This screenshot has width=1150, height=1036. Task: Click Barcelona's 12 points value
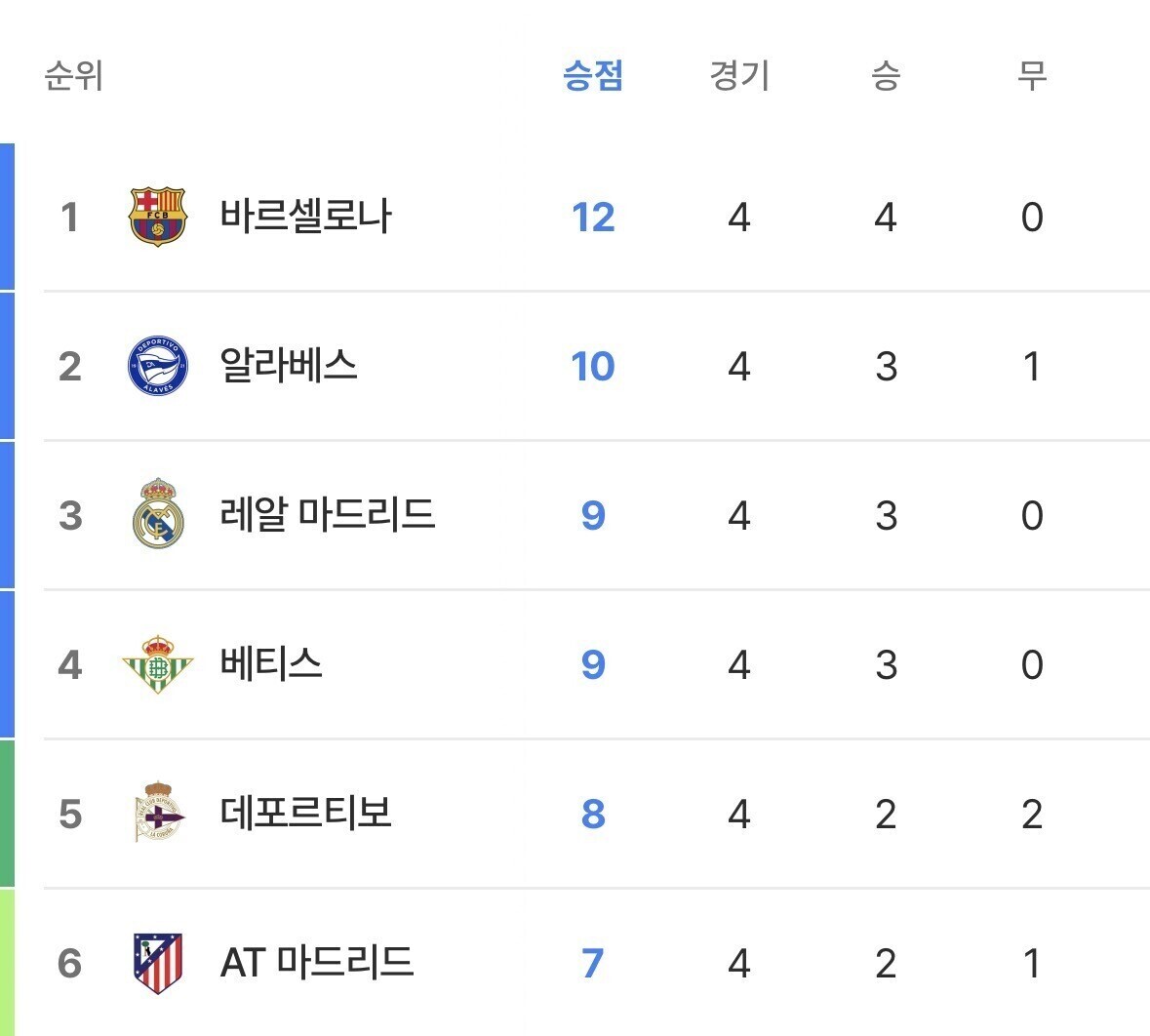click(593, 218)
